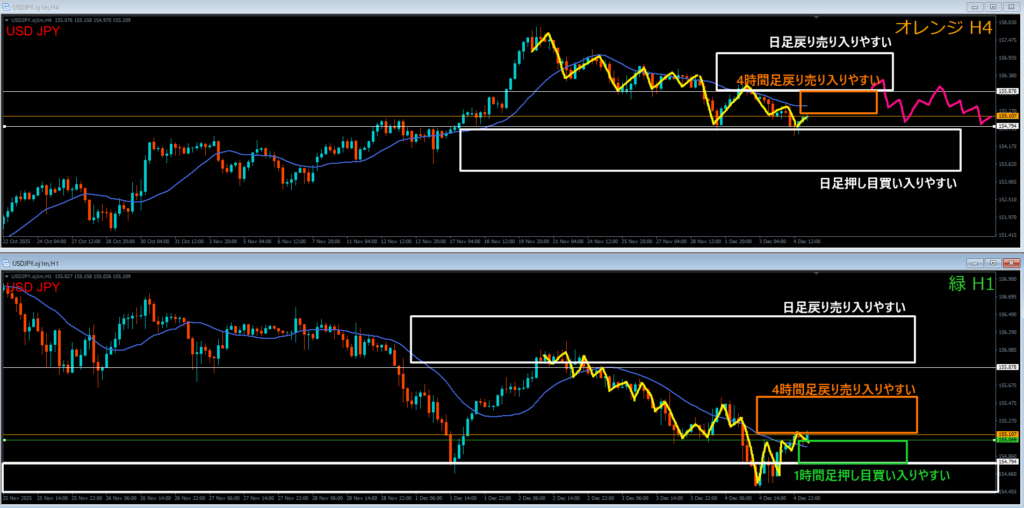Restore the USDJPY H4 chart window
Screen dimensions: 1024x508
click(993, 7)
